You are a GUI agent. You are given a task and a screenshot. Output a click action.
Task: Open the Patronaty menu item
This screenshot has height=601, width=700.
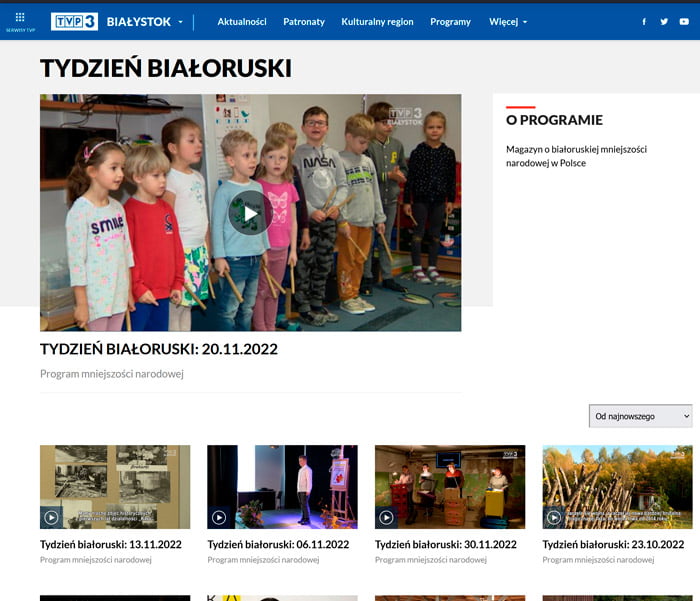[304, 21]
